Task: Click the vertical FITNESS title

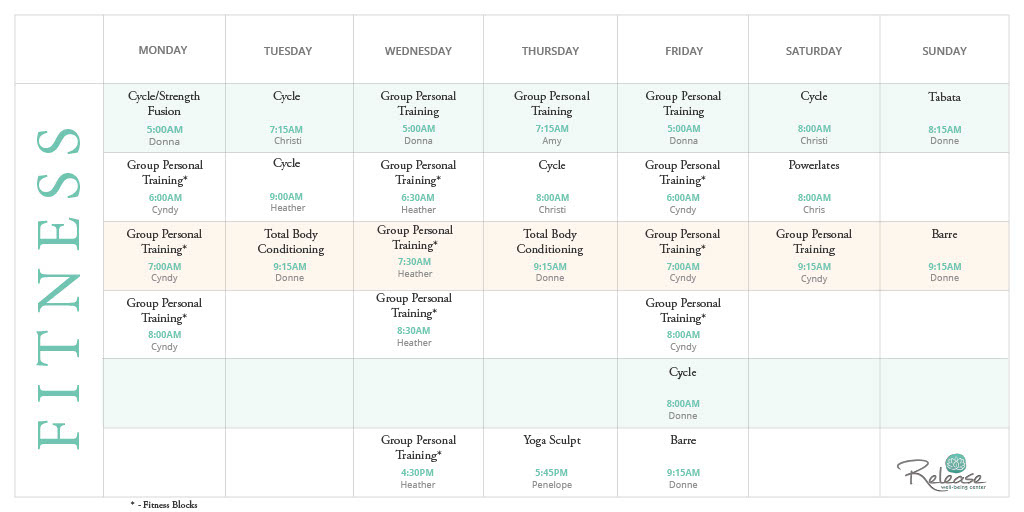Action: (x=58, y=290)
